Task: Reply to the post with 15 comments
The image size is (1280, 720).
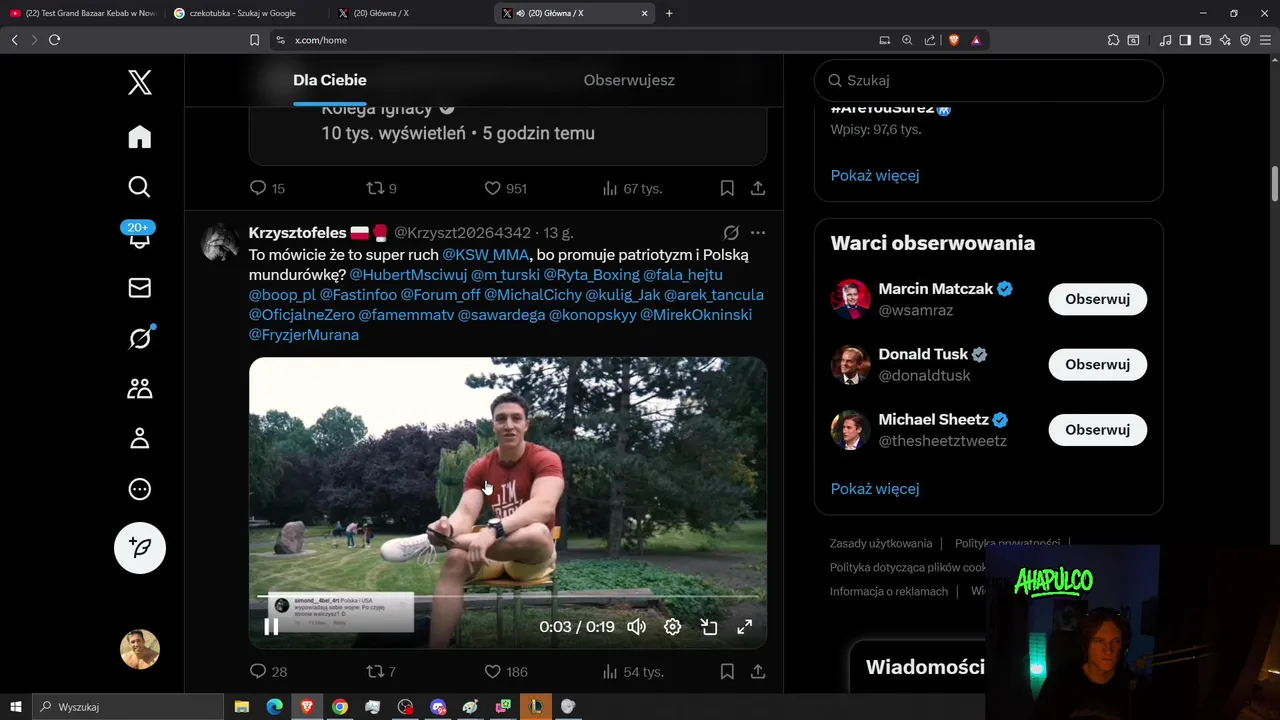Action: 267,188
